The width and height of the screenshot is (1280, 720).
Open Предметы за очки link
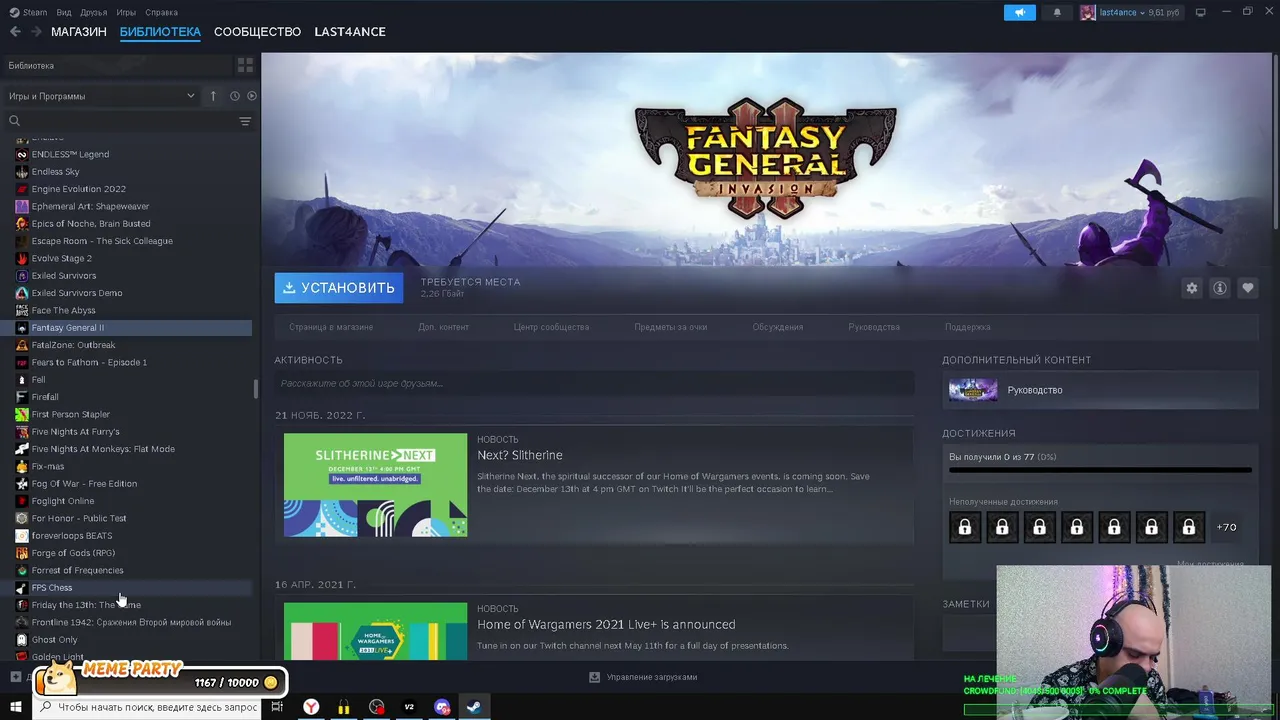tap(670, 327)
